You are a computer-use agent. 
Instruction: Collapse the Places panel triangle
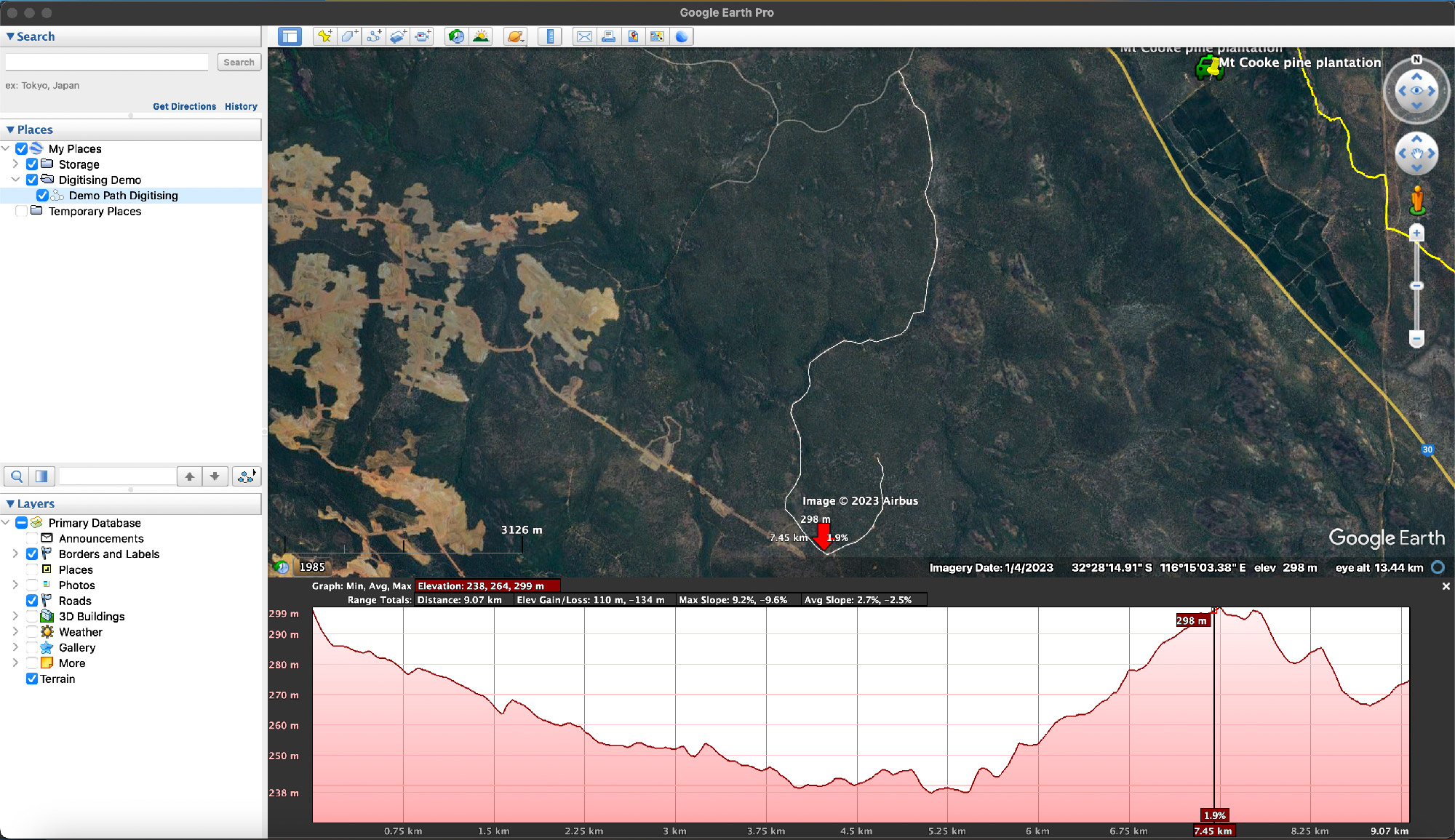pyautogui.click(x=10, y=129)
